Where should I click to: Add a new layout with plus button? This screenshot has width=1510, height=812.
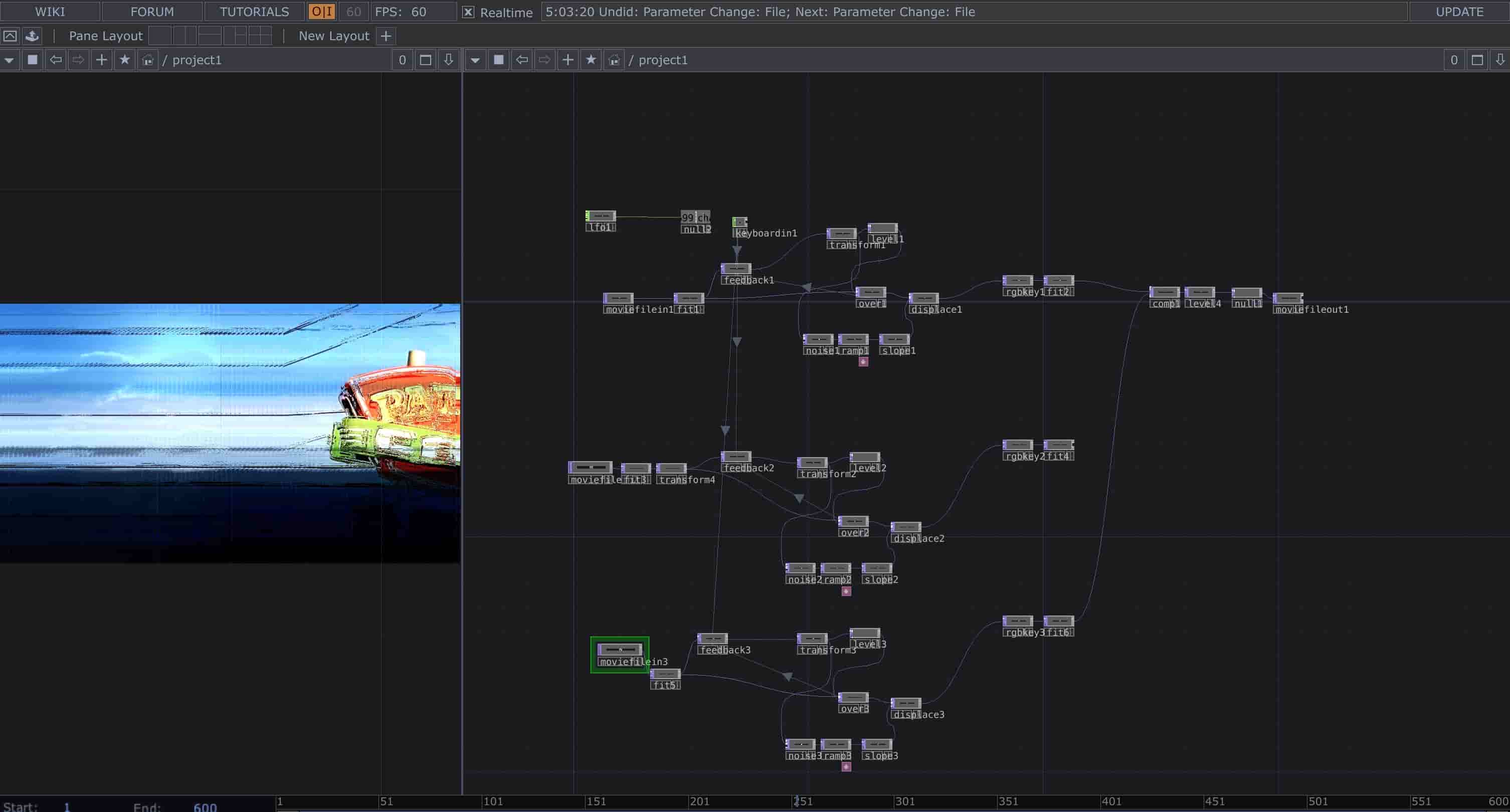[x=386, y=36]
